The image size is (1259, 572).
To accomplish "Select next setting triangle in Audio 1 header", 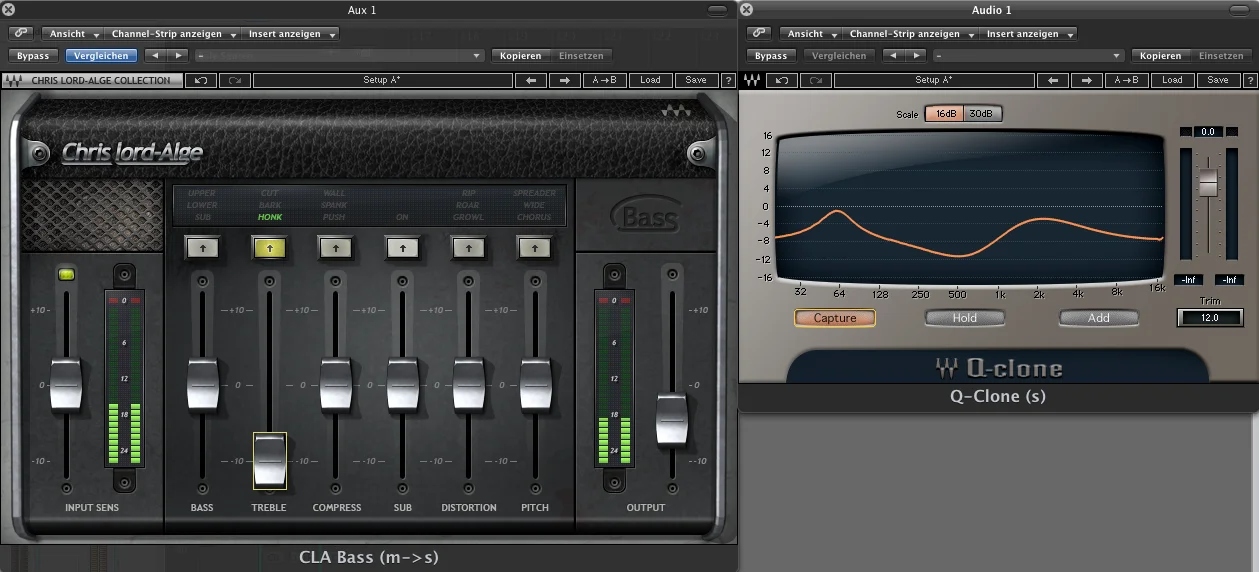I will point(915,56).
